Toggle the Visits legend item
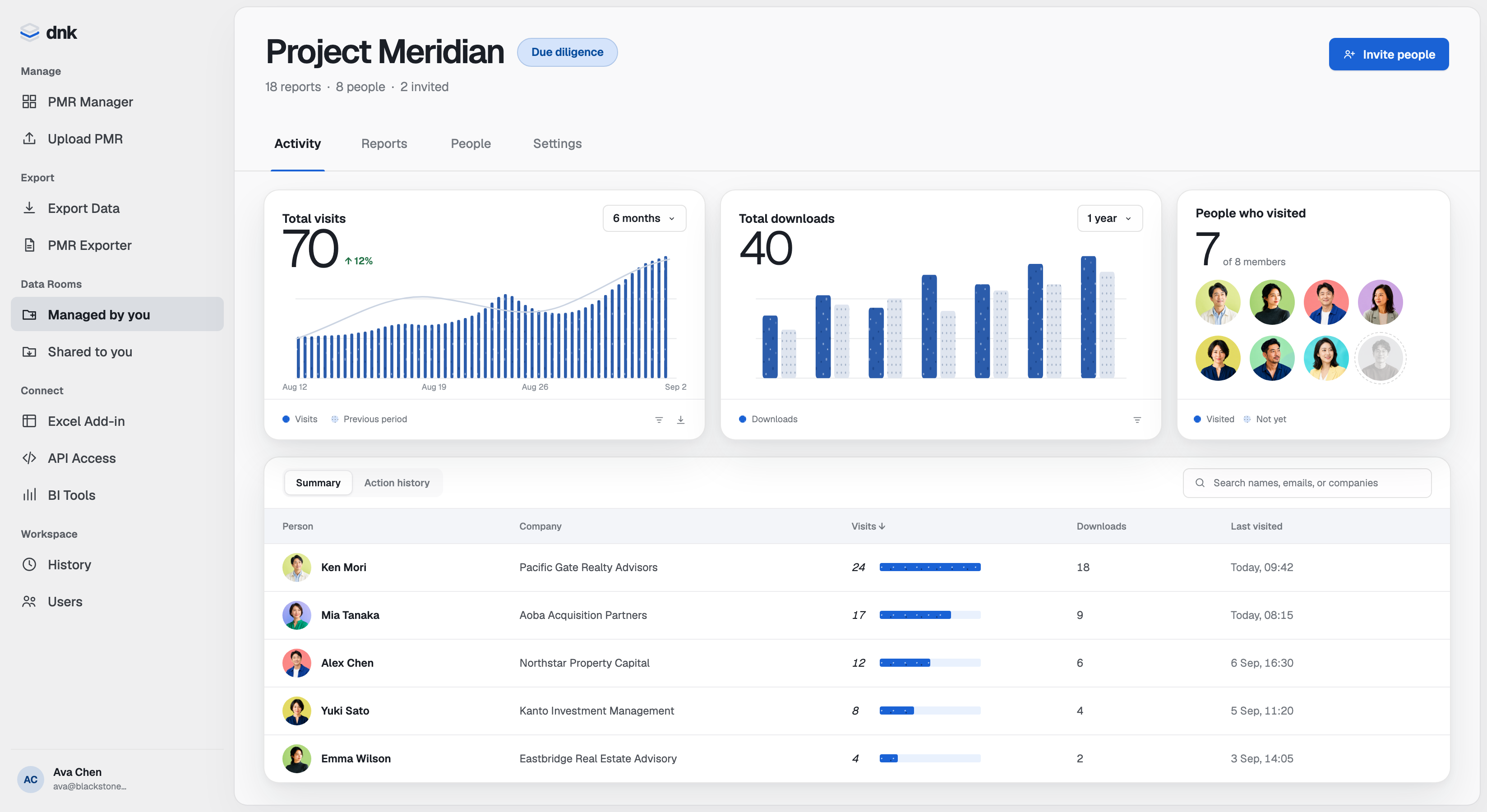 [300, 419]
